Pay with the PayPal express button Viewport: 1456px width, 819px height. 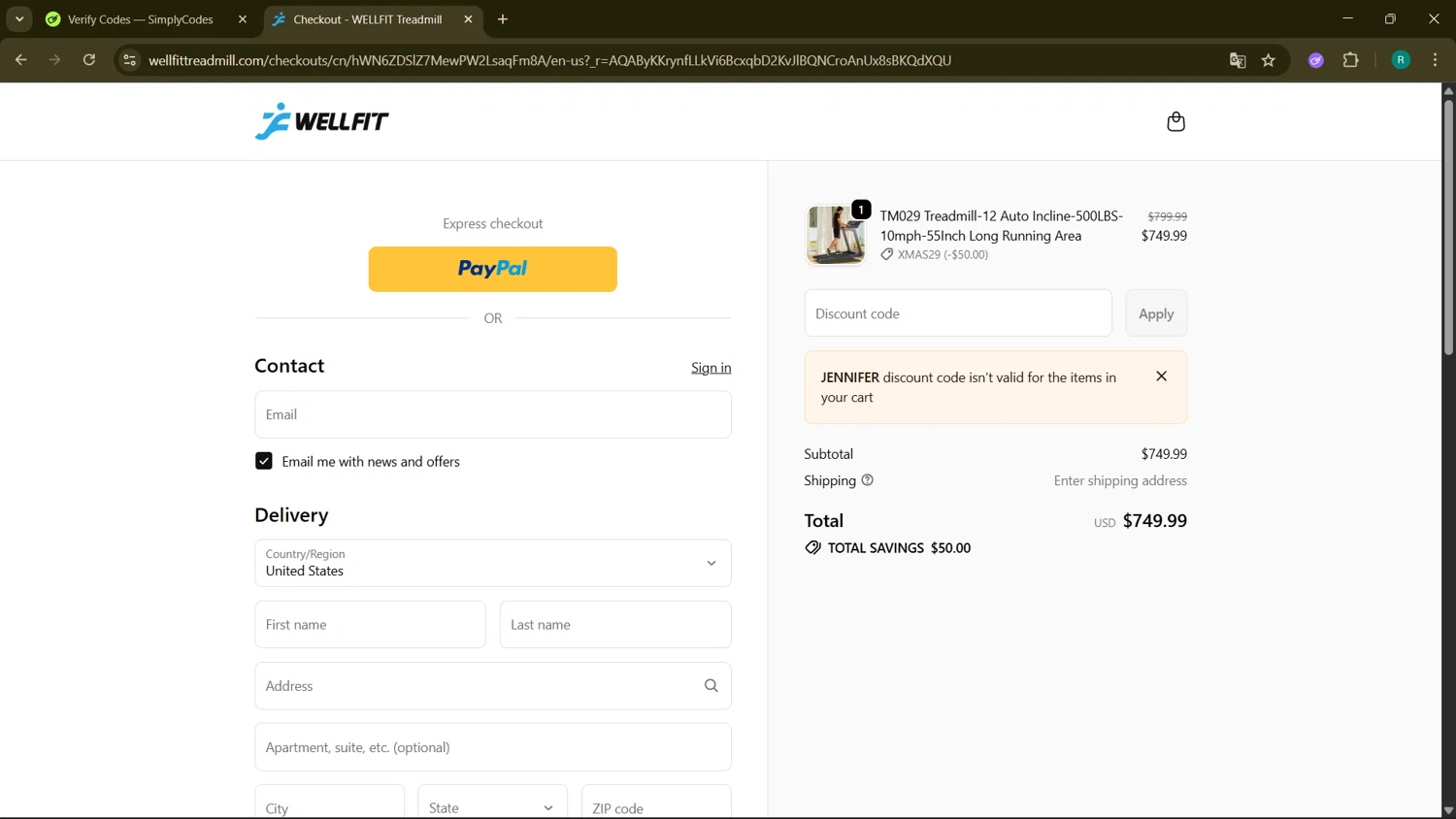coord(493,269)
